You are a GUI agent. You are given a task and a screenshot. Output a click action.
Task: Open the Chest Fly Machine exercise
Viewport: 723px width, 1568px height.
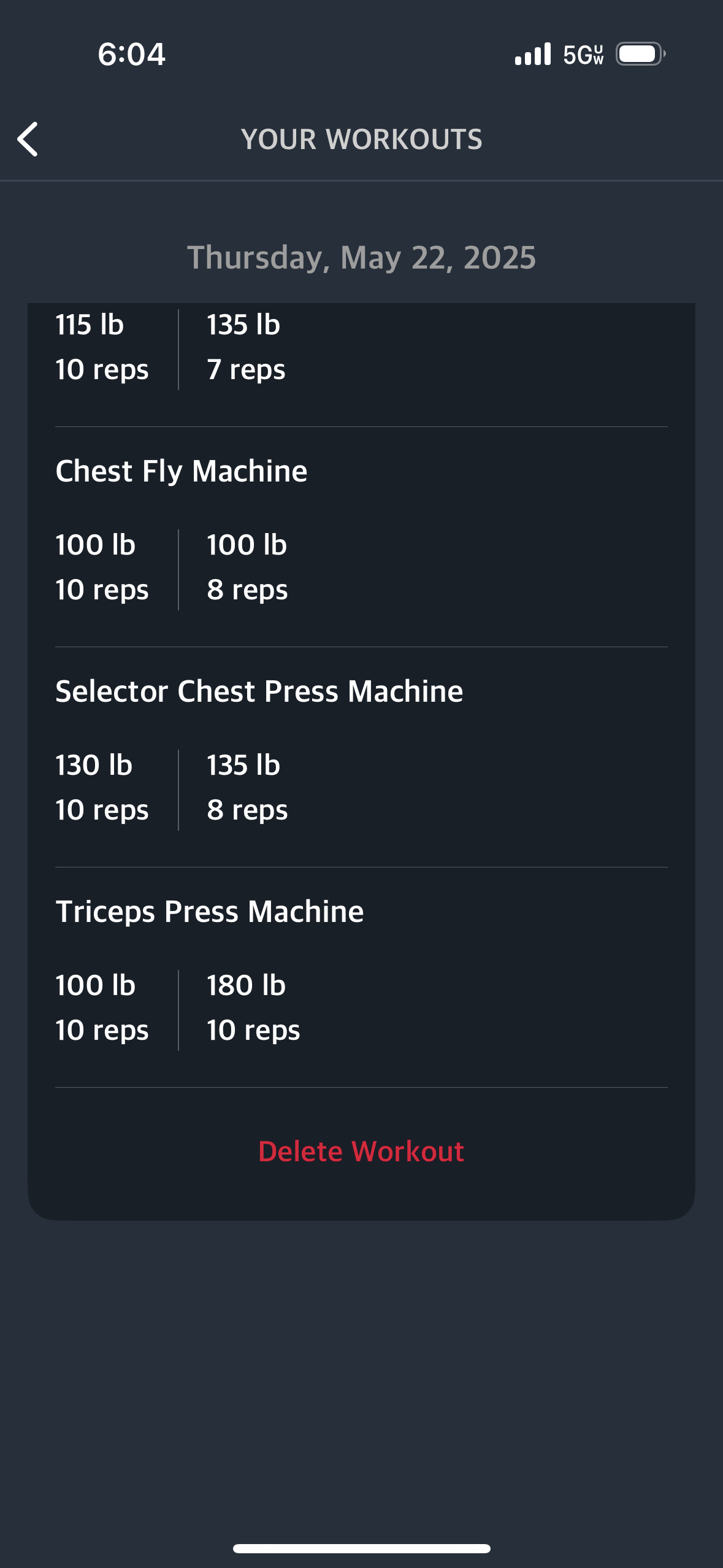click(182, 471)
